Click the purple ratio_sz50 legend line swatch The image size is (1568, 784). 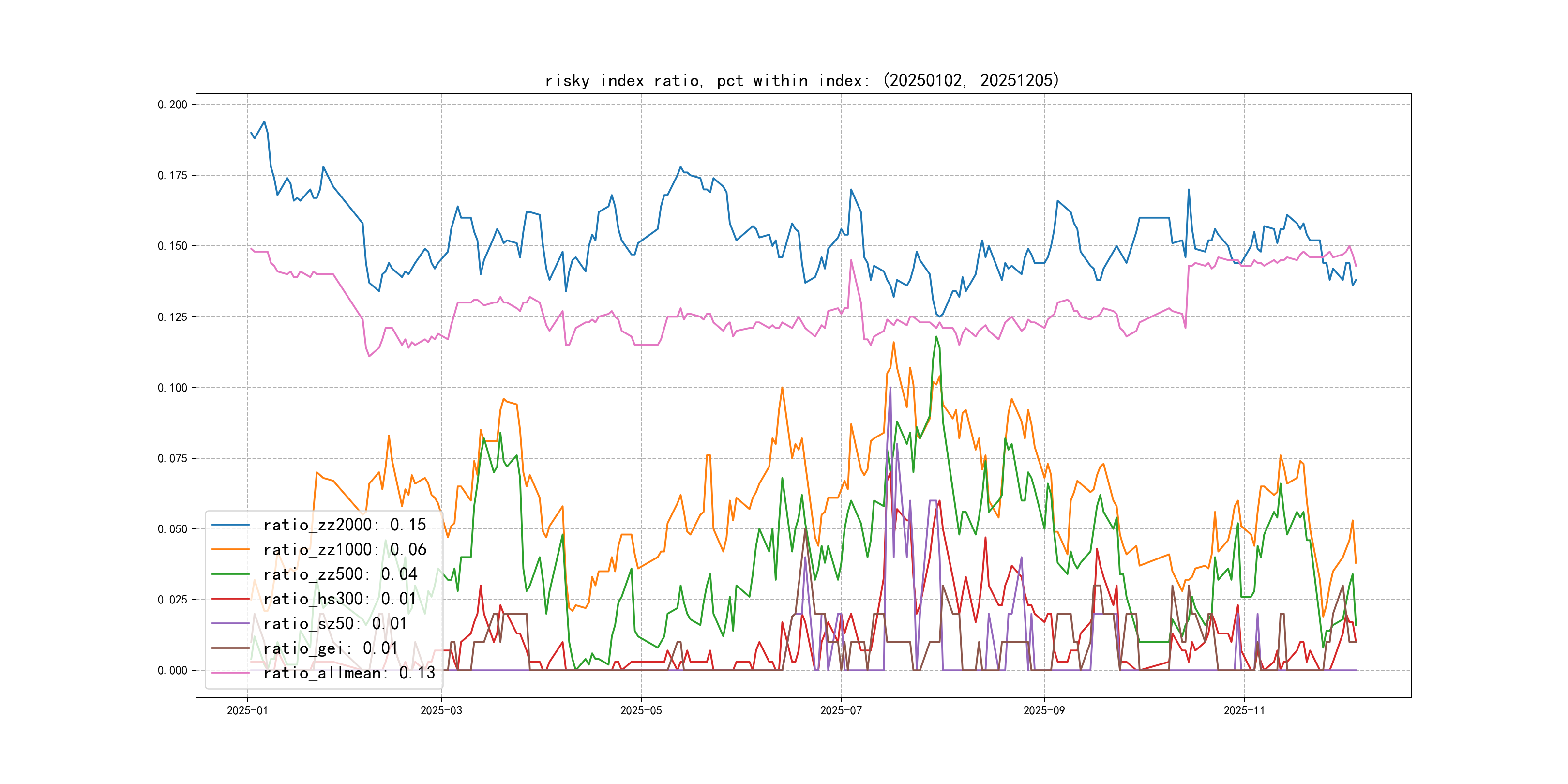pyautogui.click(x=231, y=623)
